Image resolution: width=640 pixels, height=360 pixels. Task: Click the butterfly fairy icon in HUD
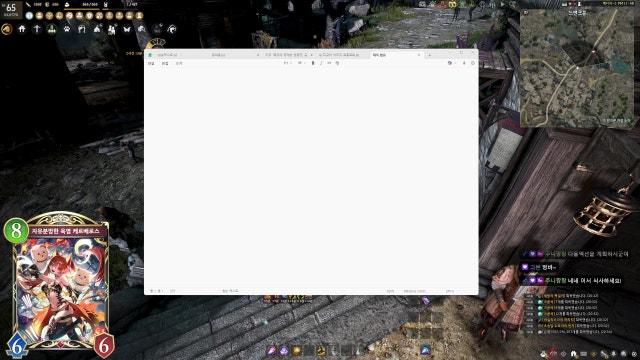(x=127, y=29)
